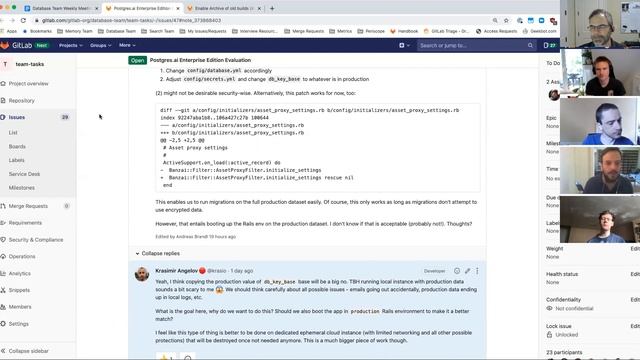Open Members in sidebar
The image size is (640, 360).
(x=20, y=307)
